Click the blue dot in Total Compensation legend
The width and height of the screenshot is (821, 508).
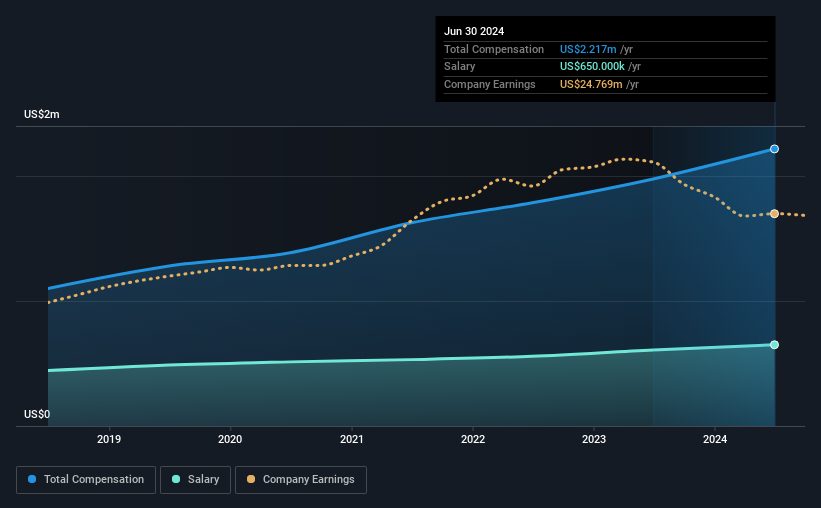pos(32,479)
